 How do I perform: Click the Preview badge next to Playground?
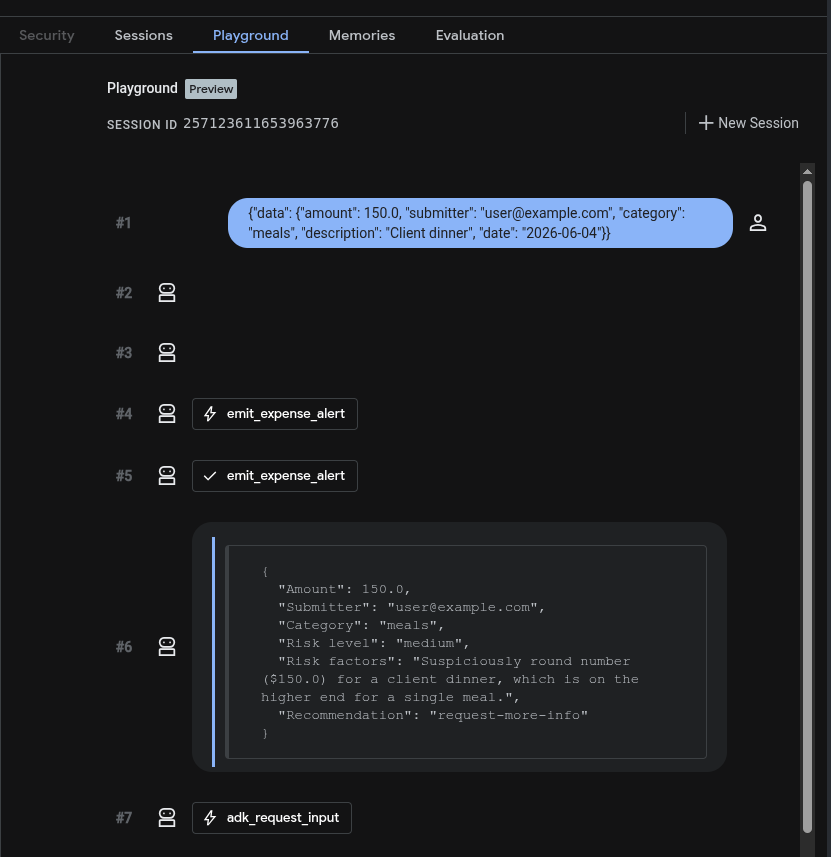210,89
